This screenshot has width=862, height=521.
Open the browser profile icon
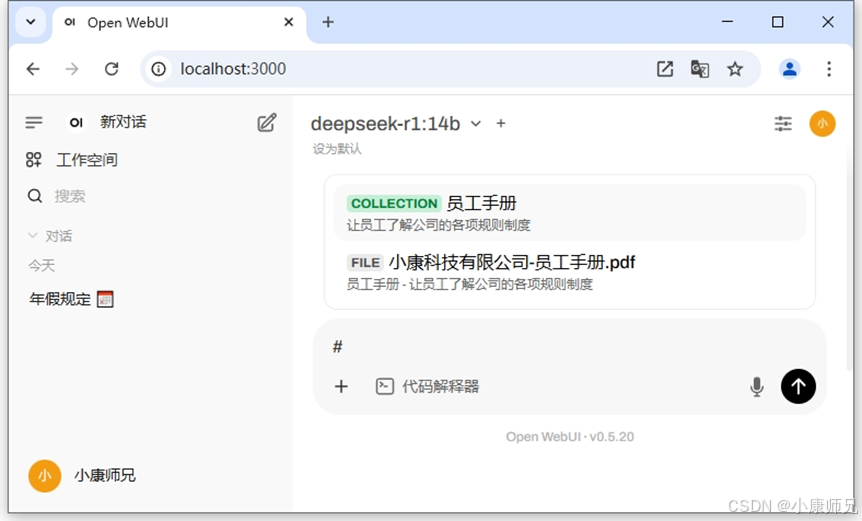pos(789,69)
